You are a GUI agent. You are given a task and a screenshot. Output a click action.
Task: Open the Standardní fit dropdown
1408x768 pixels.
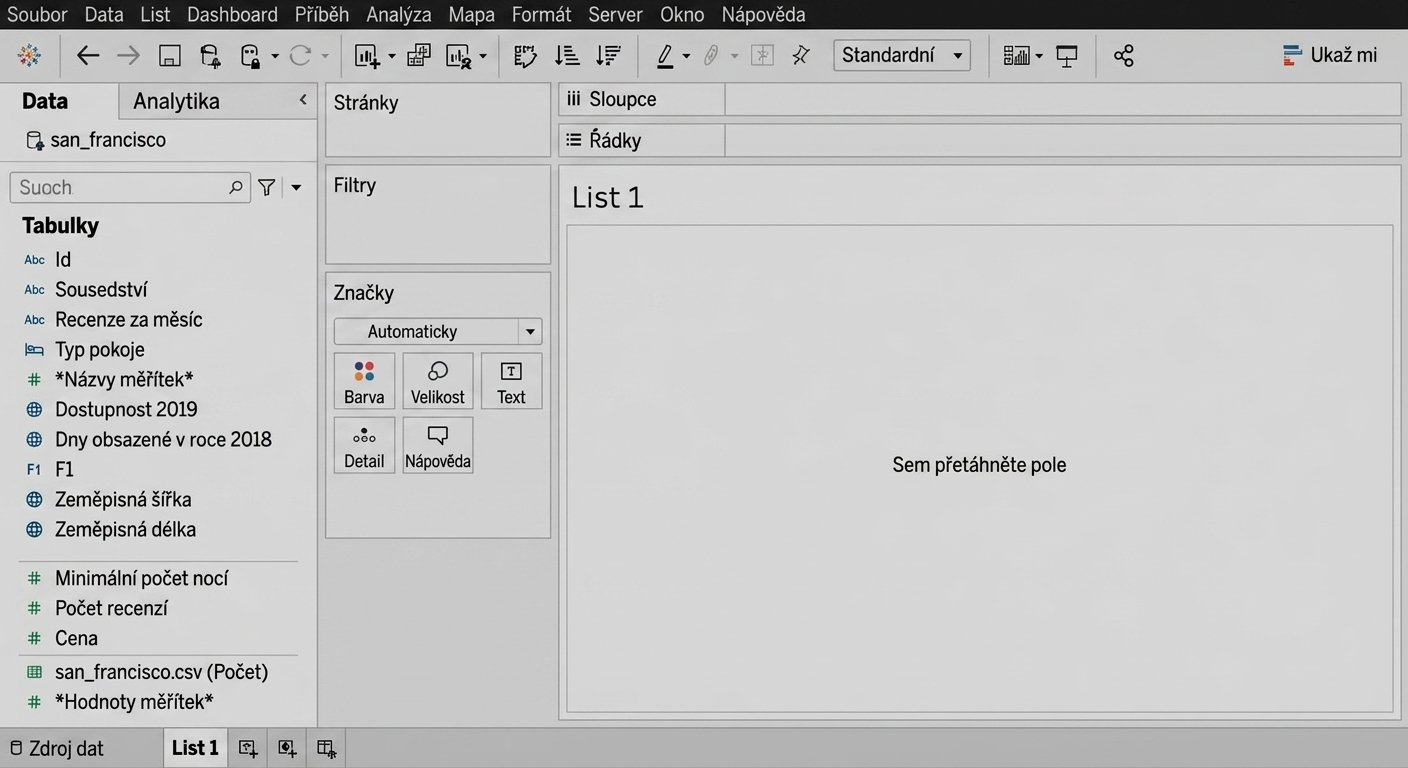(902, 55)
